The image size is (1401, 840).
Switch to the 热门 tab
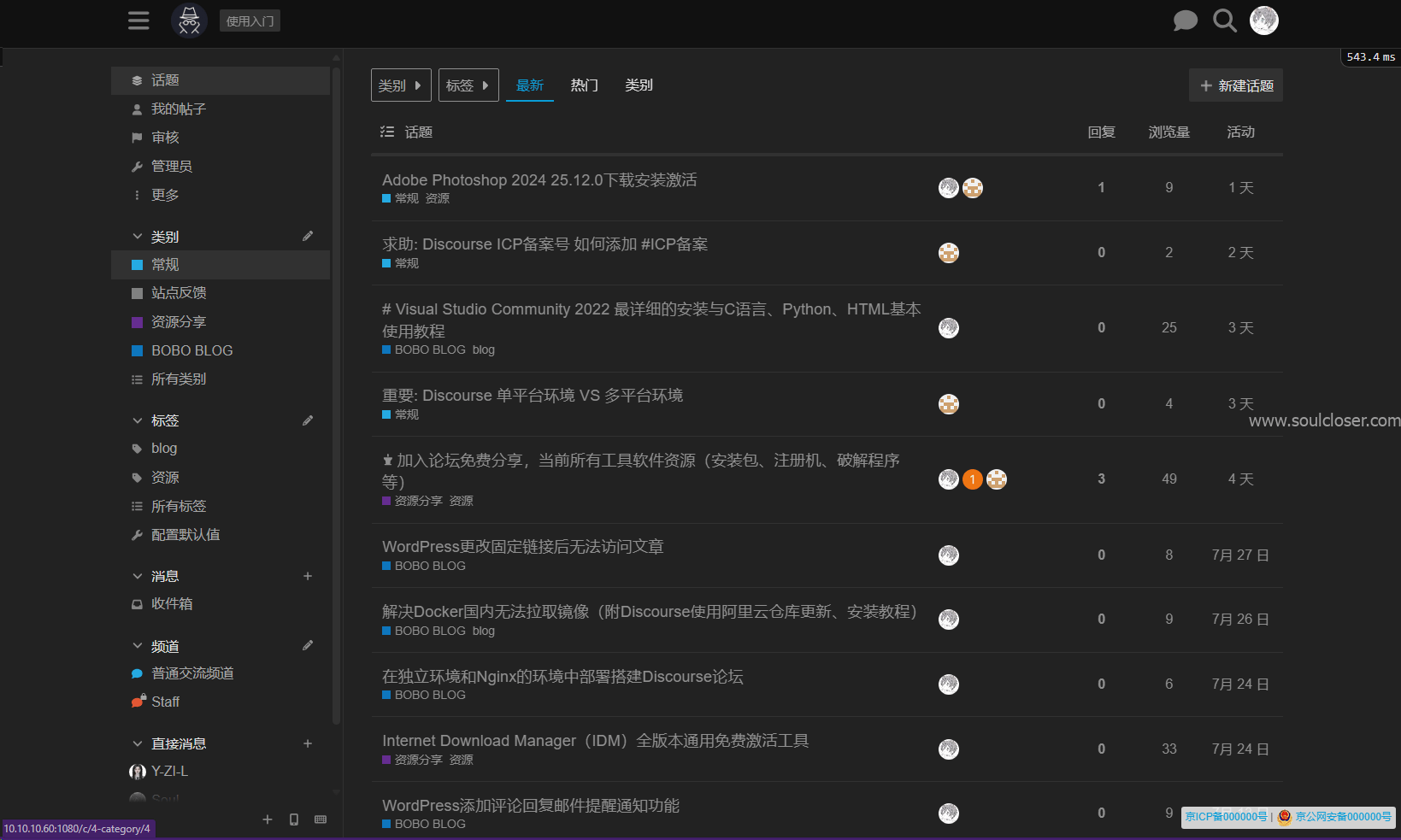click(x=584, y=85)
